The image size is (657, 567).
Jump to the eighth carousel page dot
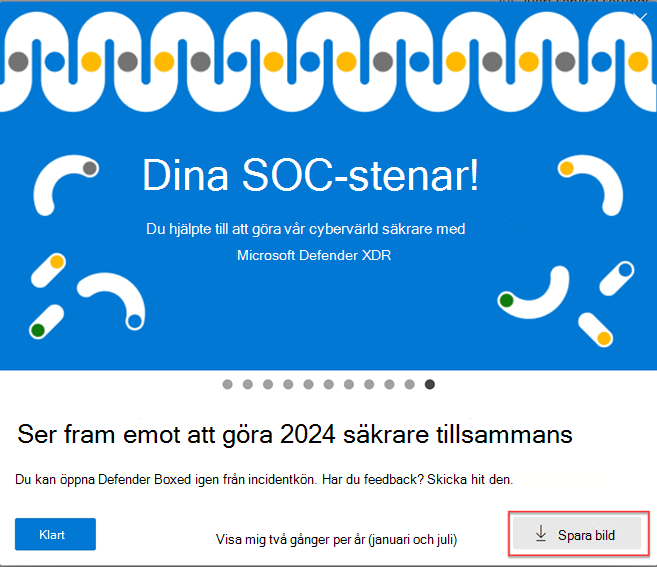pos(369,384)
